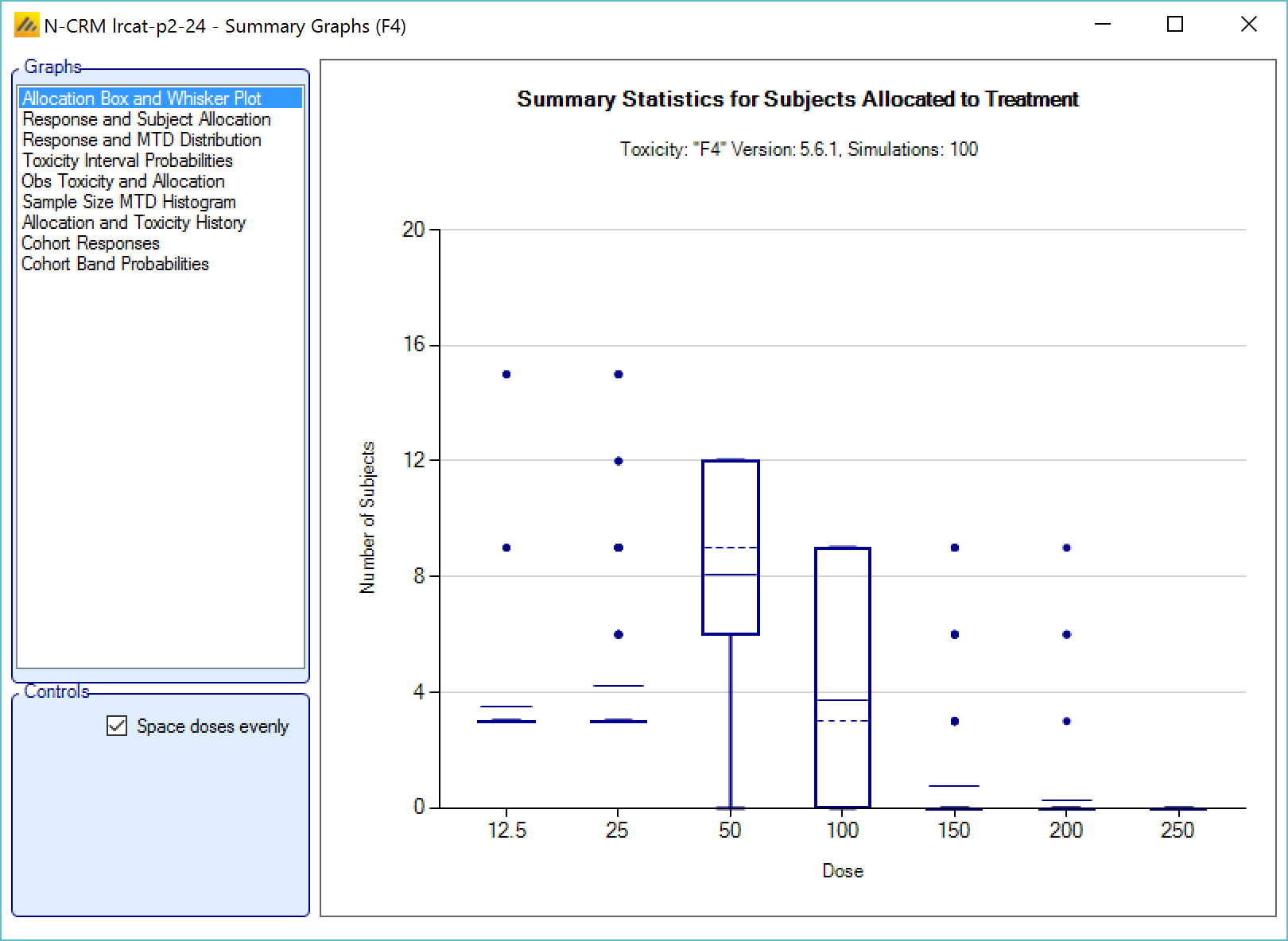Click the N-CRM app icon in title bar
This screenshot has height=941, width=1288.
point(26,25)
